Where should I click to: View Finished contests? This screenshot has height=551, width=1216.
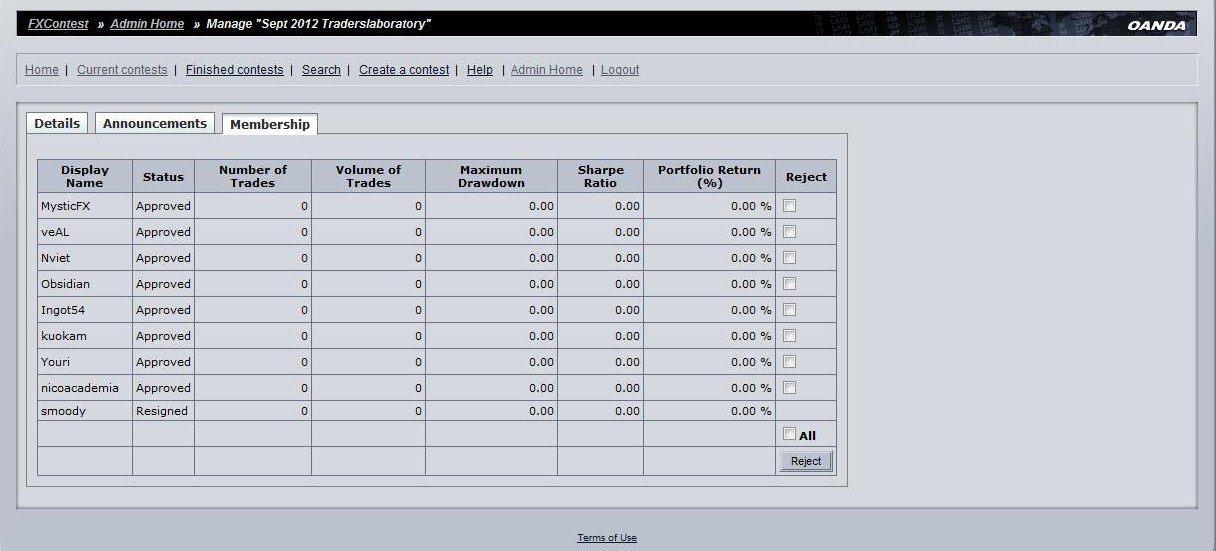235,70
